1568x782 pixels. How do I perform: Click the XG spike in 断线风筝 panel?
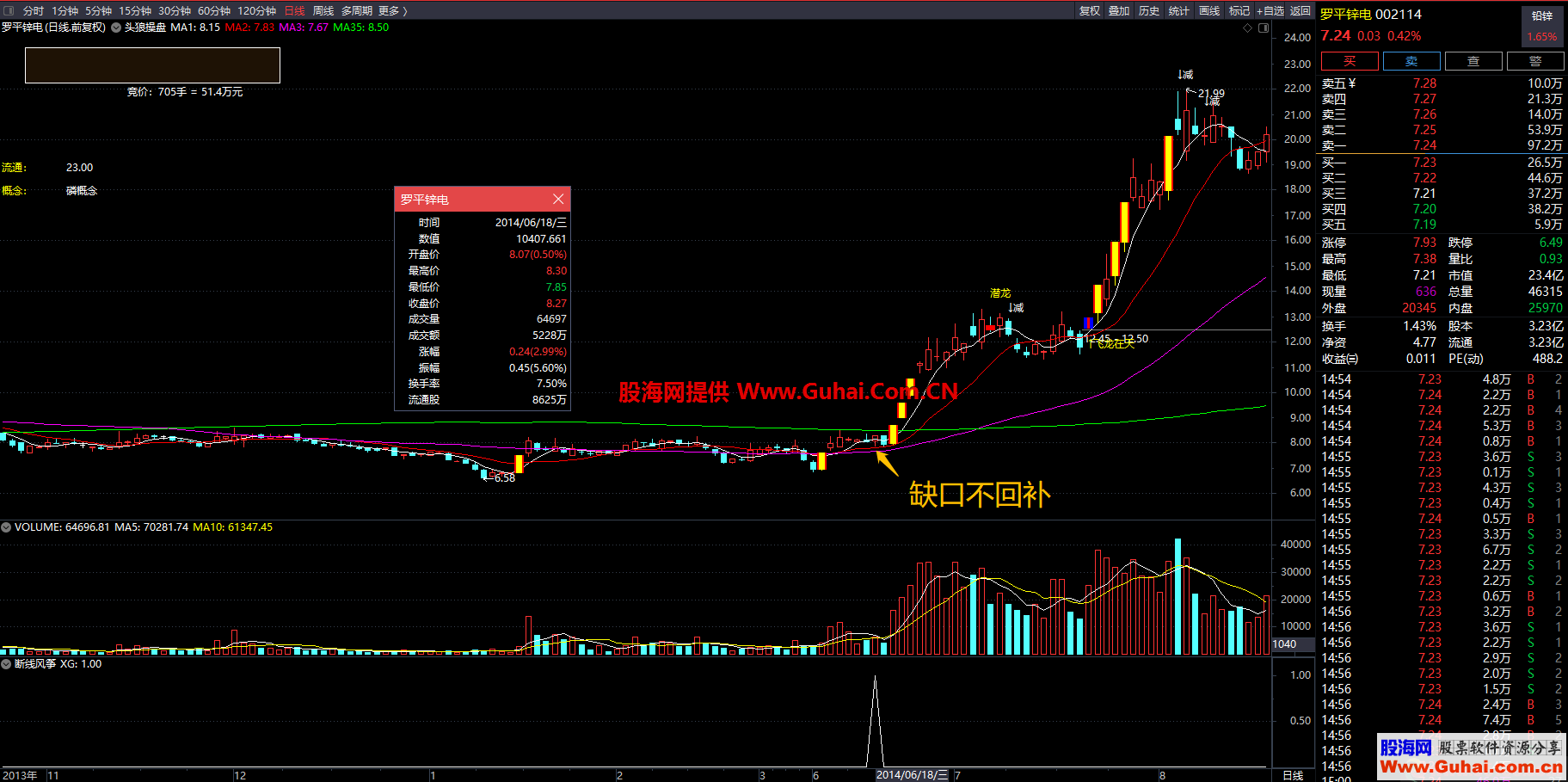point(876,721)
